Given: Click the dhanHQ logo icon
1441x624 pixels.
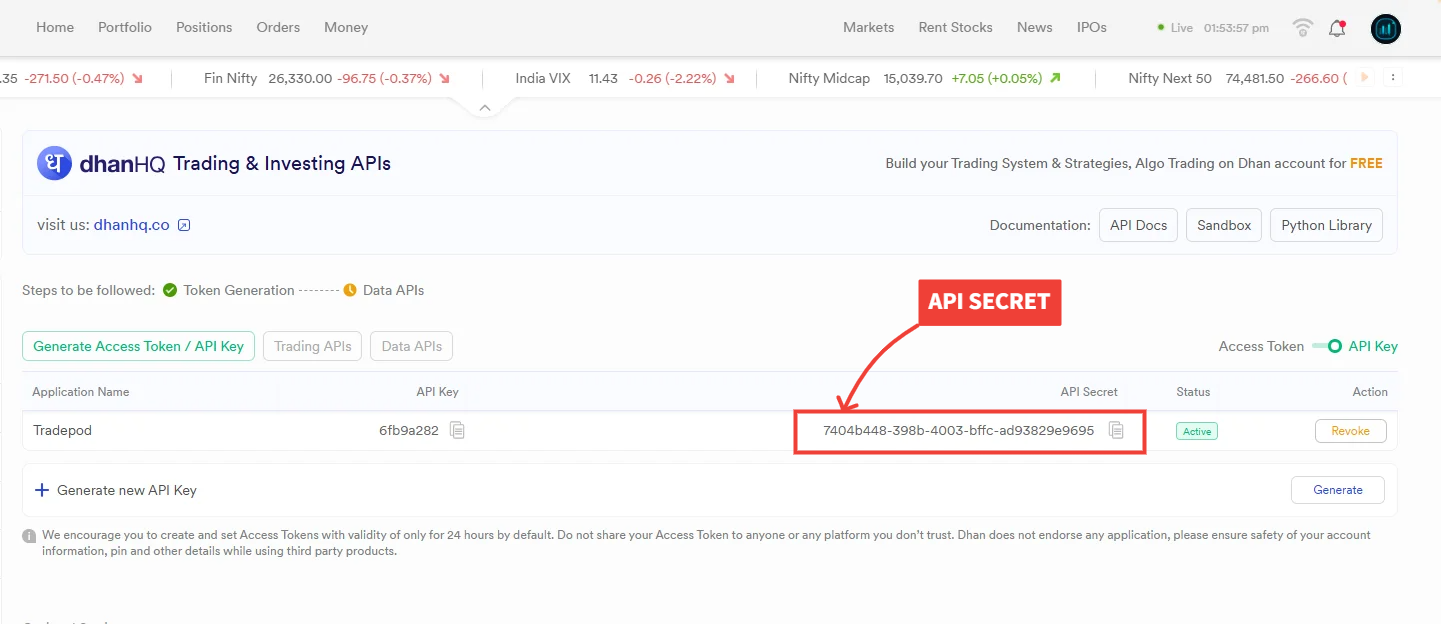Looking at the screenshot, I should [x=54, y=163].
